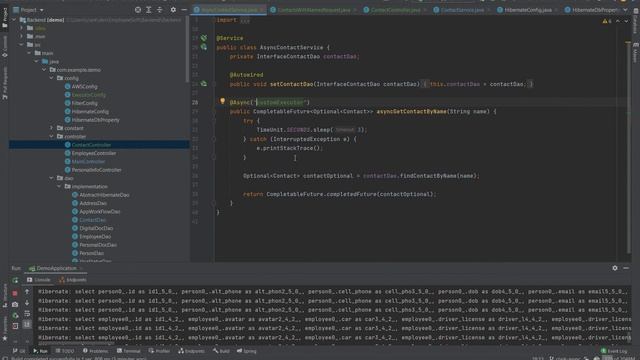This screenshot has height=360, width=640.
Task: Show hidden editor tabs dropdown arrow
Action: (x=625, y=10)
